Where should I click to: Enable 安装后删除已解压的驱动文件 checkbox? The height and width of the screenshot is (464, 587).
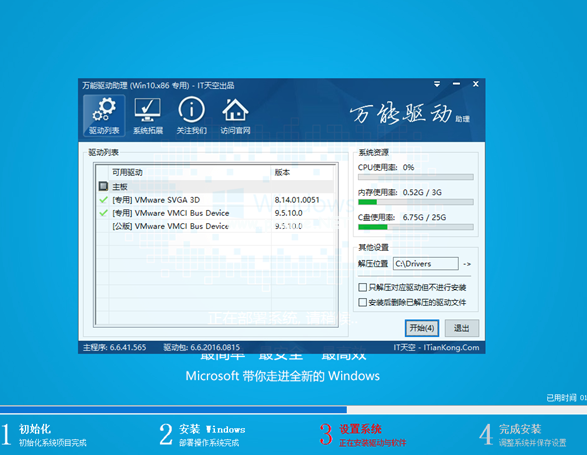click(x=362, y=302)
